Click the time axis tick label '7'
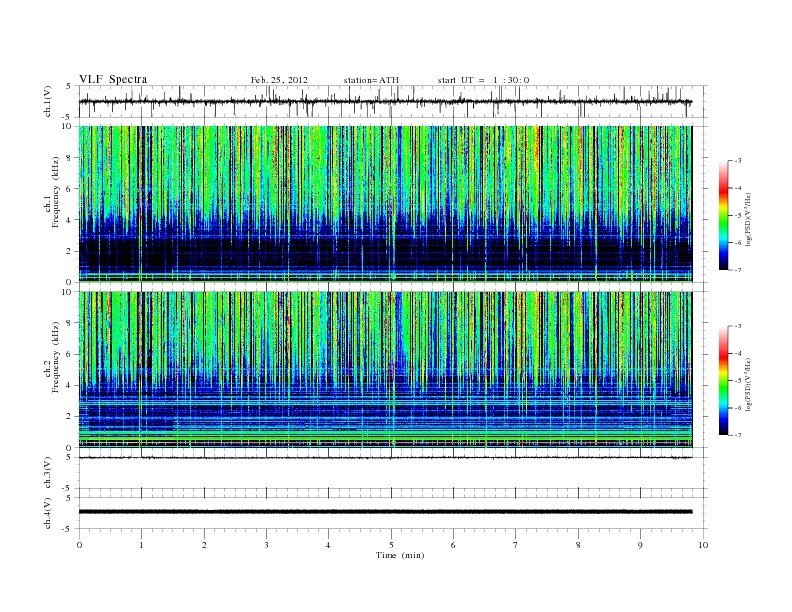This screenshot has height=612, width=792. point(516,545)
